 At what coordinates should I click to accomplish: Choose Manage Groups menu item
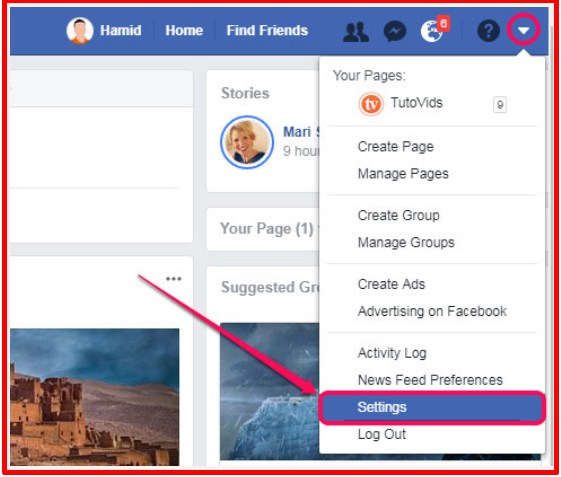(x=406, y=243)
